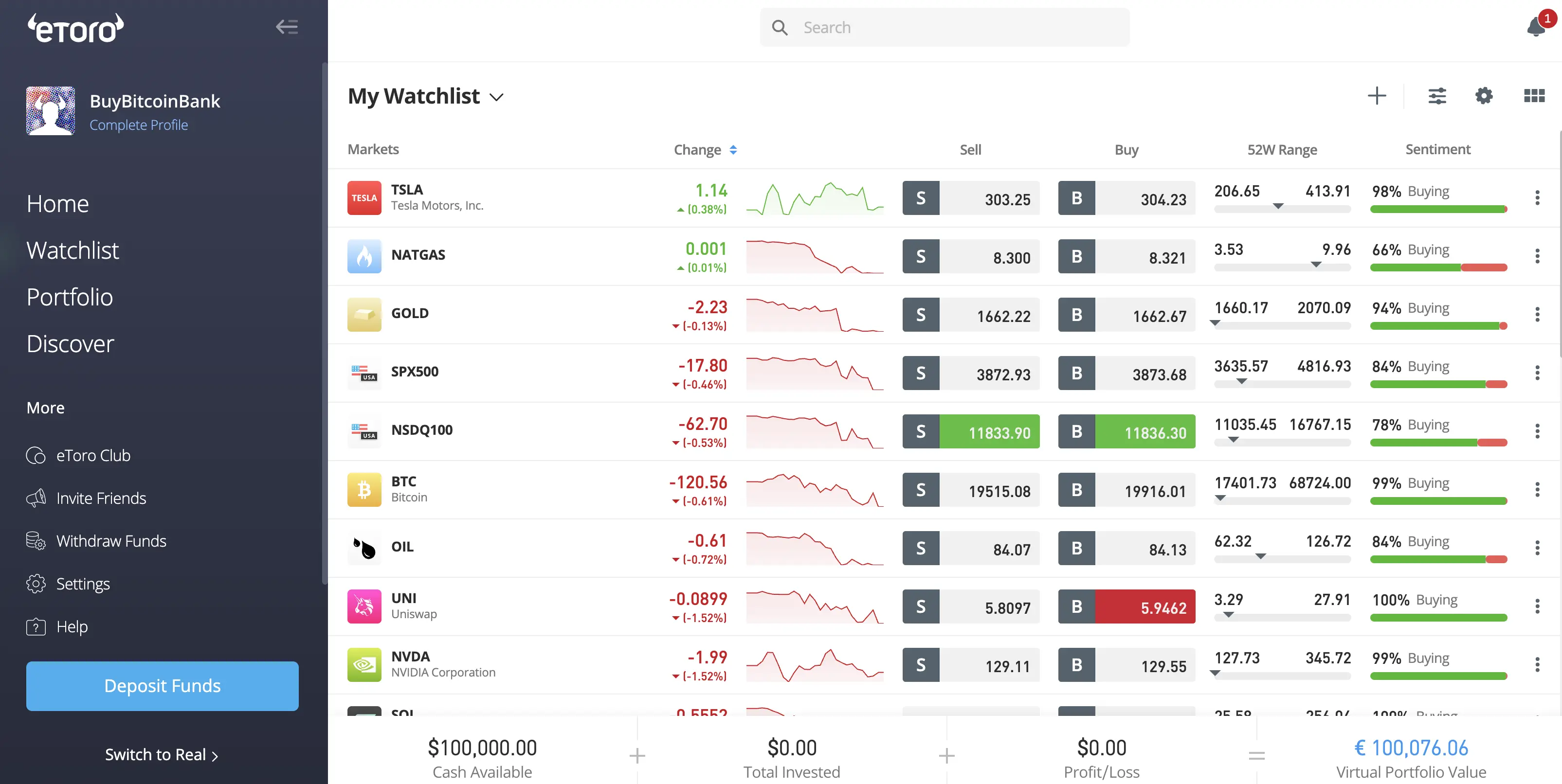Screen dimensions: 1562x784
Task: Expand the My Watchlist dropdown
Action: (x=497, y=97)
